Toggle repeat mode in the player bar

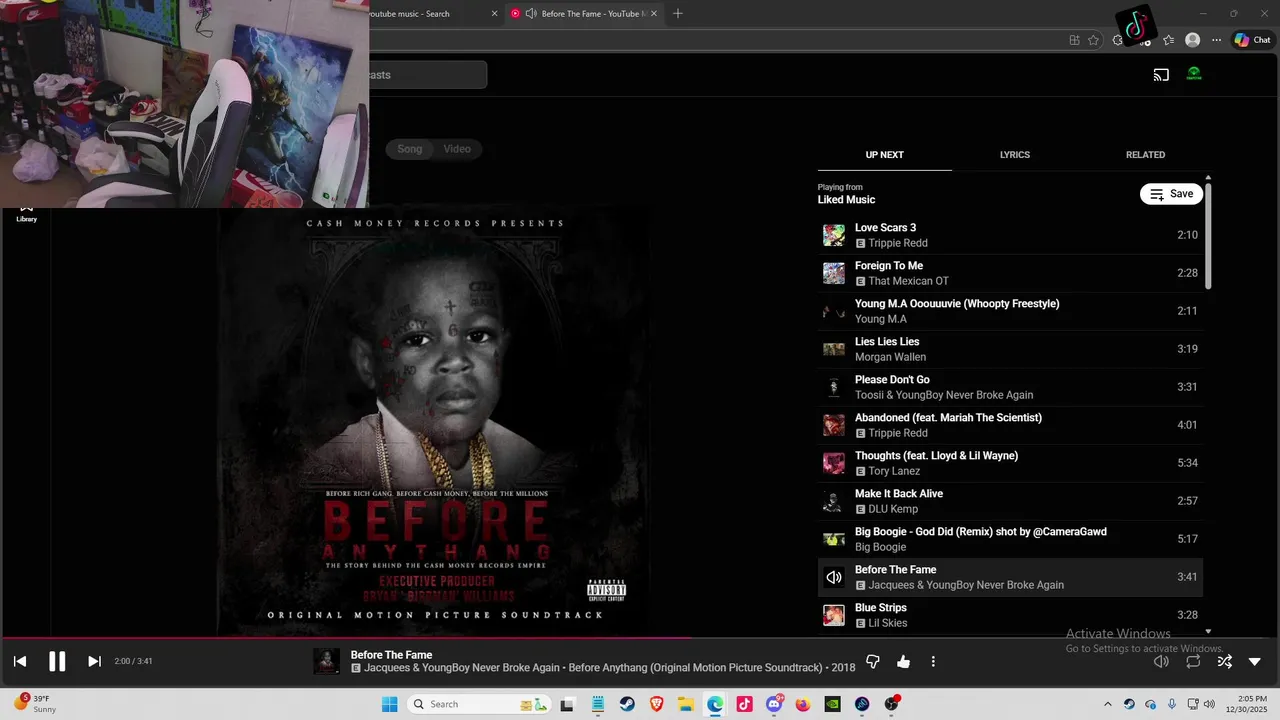pyautogui.click(x=1193, y=661)
